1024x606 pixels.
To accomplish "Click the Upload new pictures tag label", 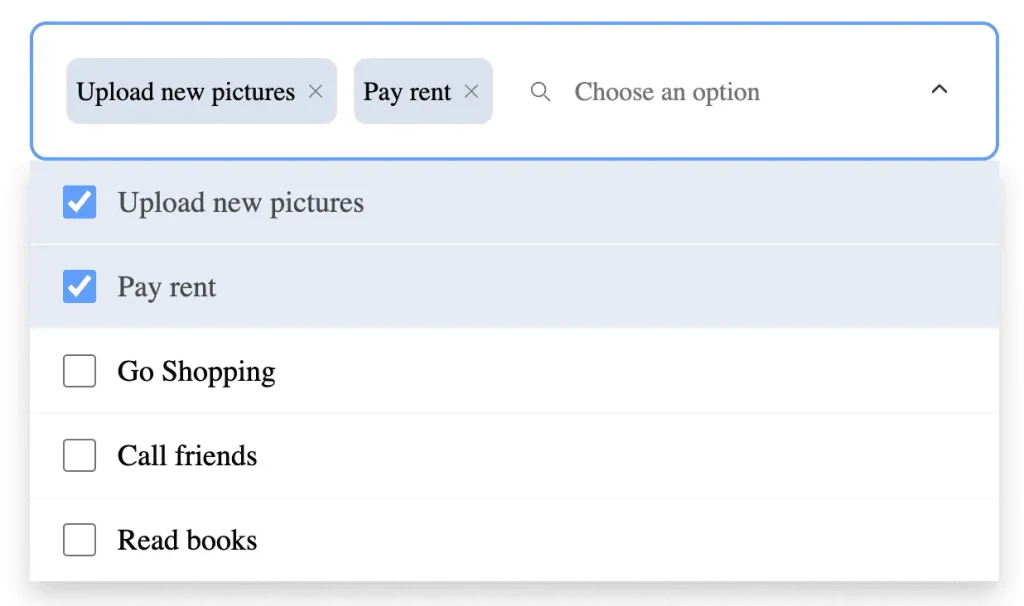I will 185,91.
